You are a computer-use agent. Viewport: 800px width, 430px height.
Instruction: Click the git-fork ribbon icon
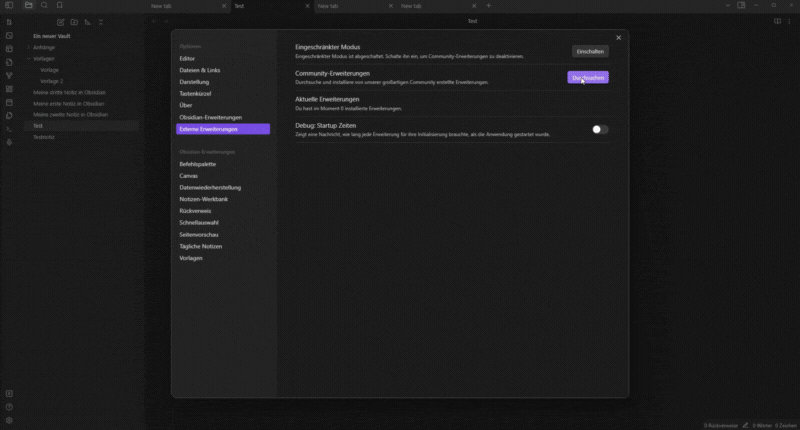click(x=9, y=75)
